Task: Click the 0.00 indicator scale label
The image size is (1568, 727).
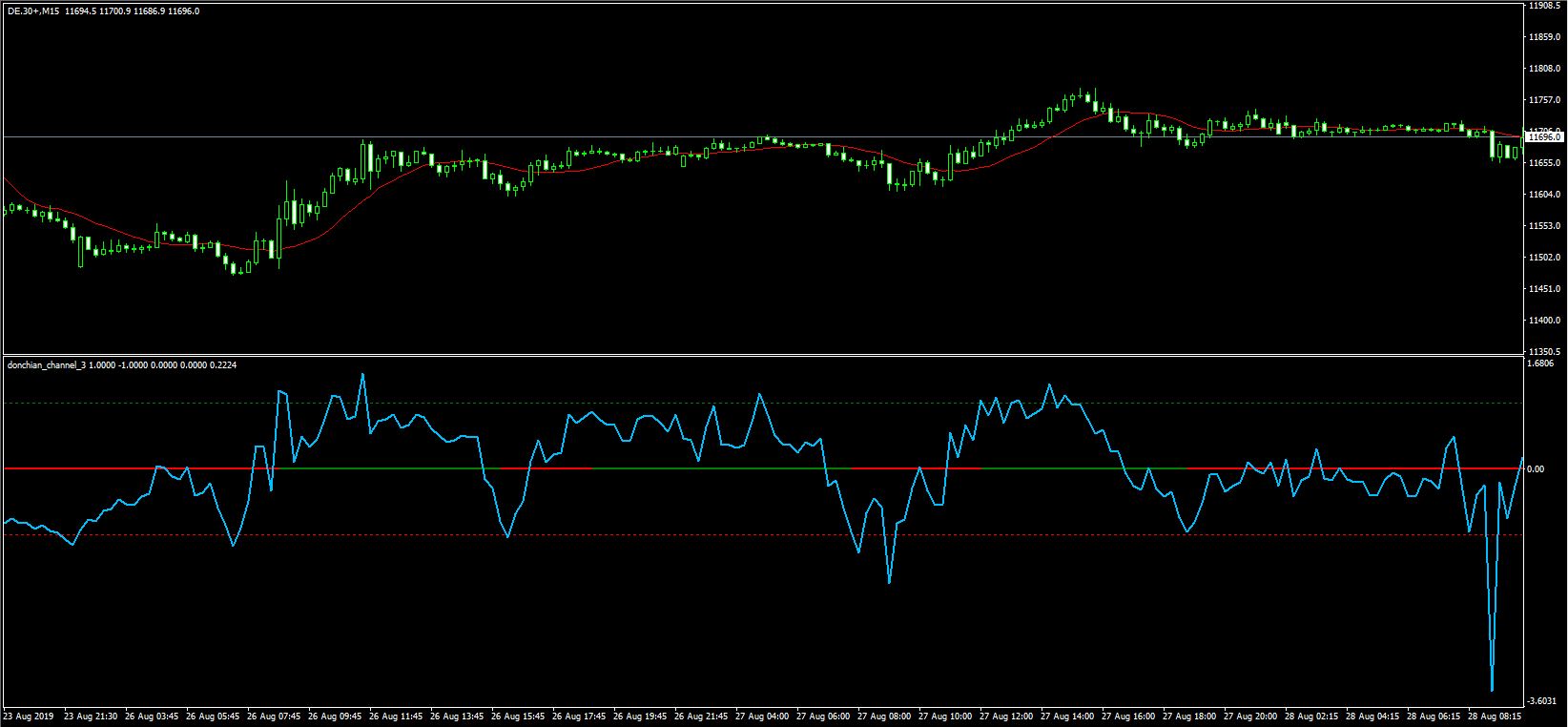Action: [1536, 469]
